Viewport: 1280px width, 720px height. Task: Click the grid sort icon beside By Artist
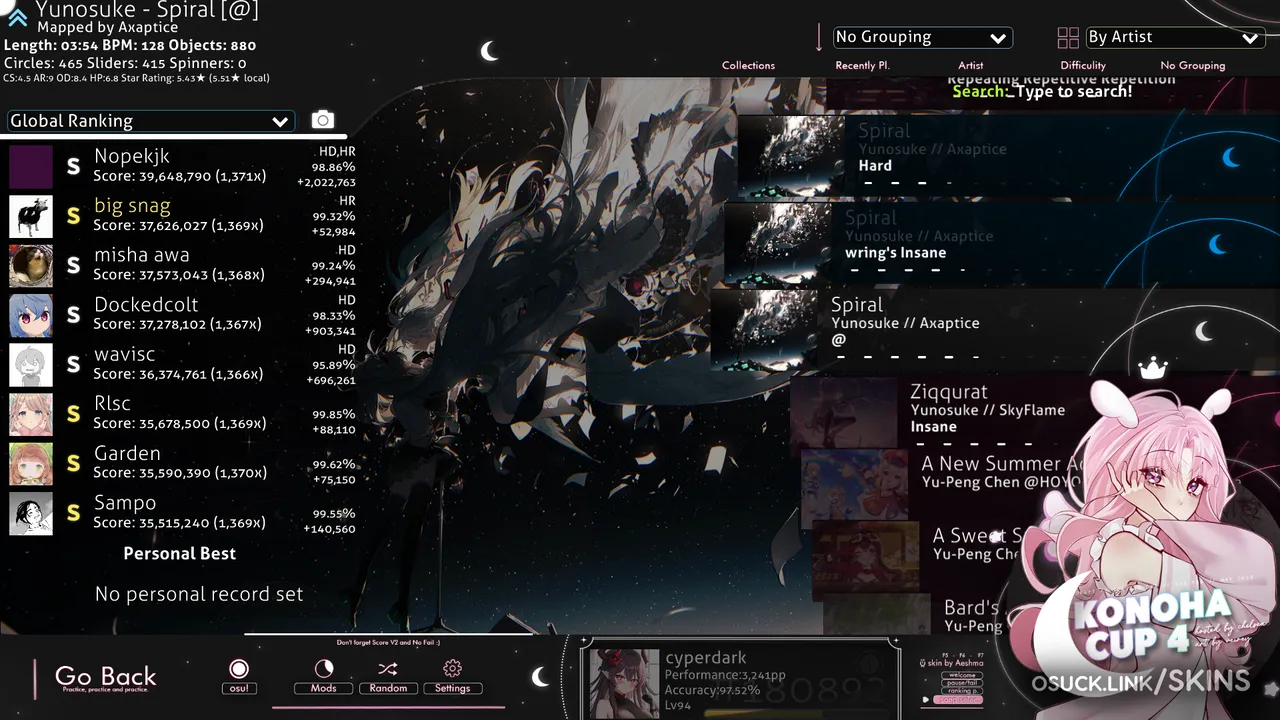coord(1068,38)
